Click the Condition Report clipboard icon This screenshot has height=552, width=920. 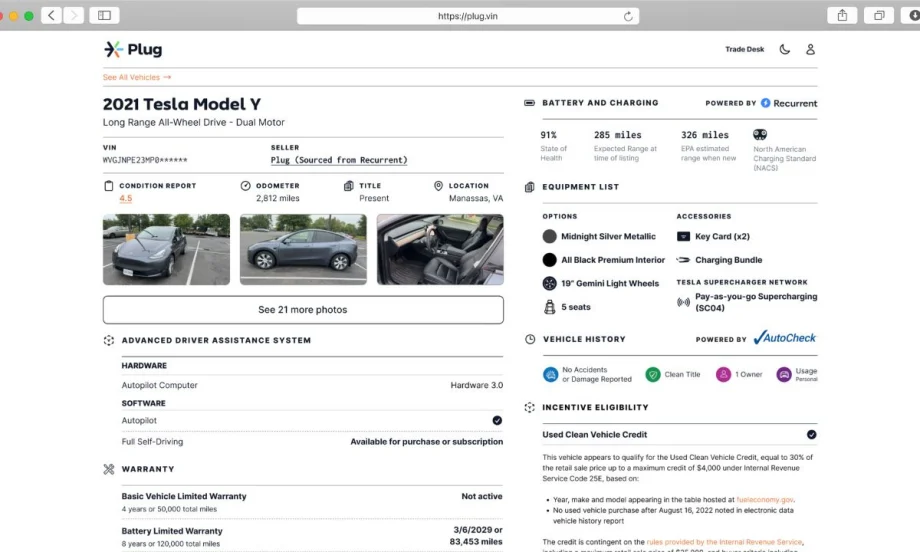pos(109,185)
